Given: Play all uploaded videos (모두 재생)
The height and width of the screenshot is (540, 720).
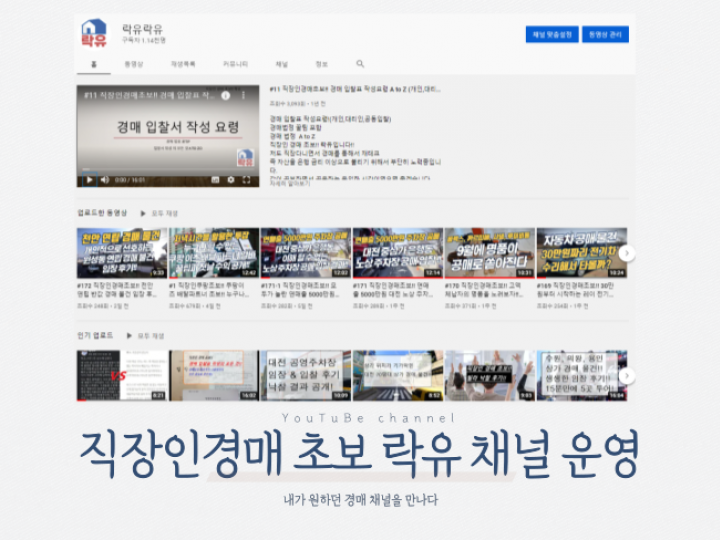Looking at the screenshot, I should click(x=160, y=213).
